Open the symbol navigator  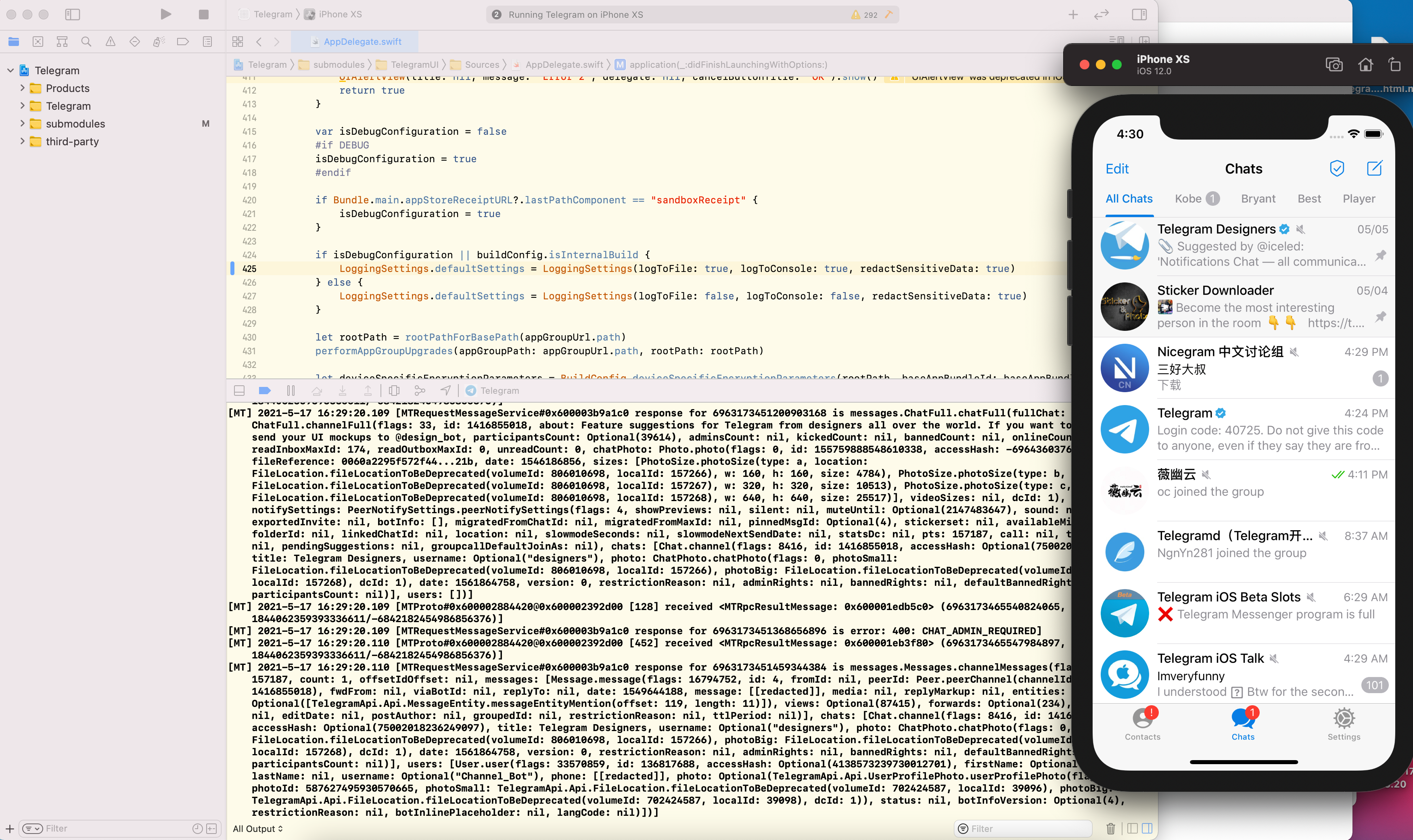click(62, 41)
